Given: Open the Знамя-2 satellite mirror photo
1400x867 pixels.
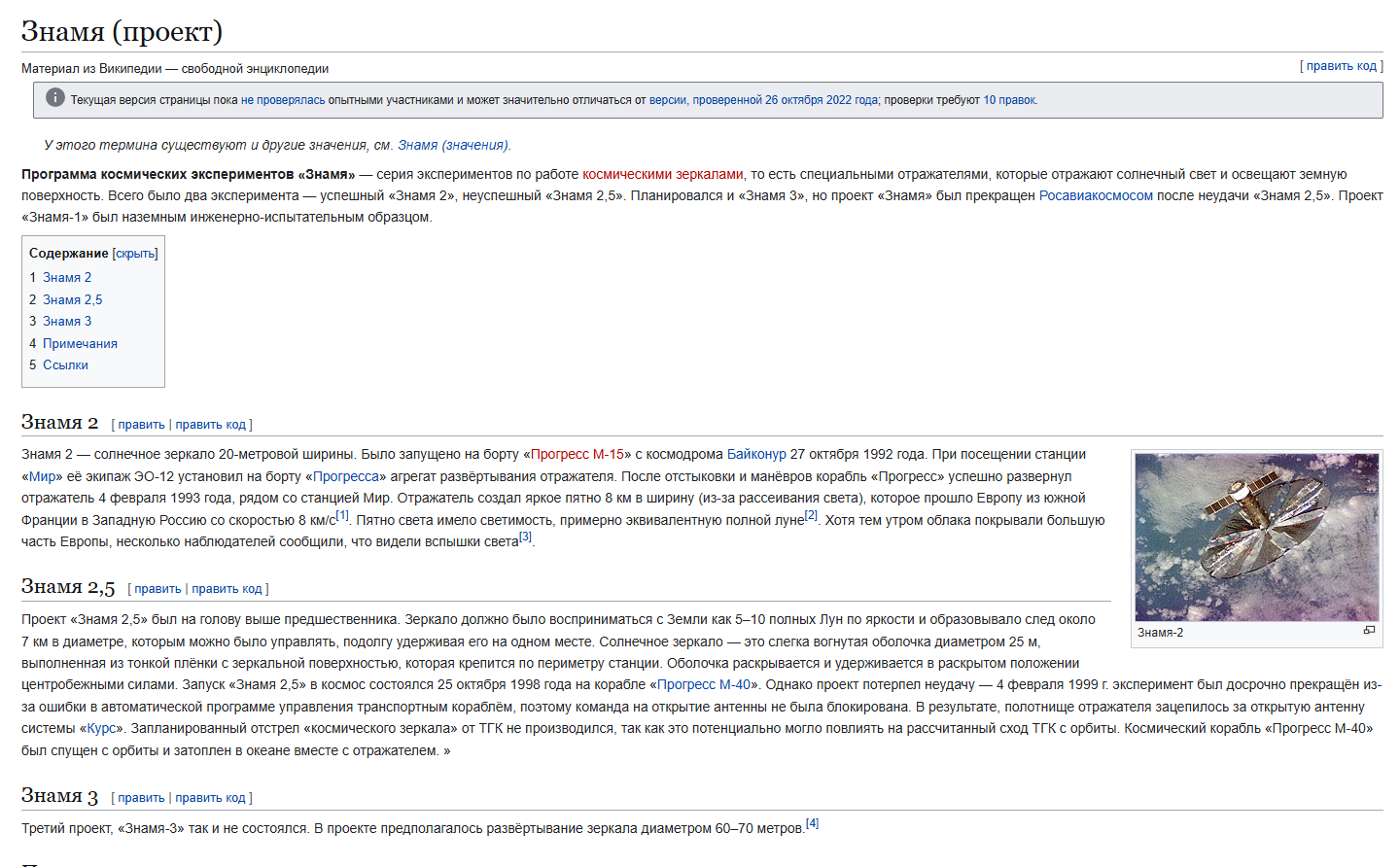Looking at the screenshot, I should point(1257,537).
